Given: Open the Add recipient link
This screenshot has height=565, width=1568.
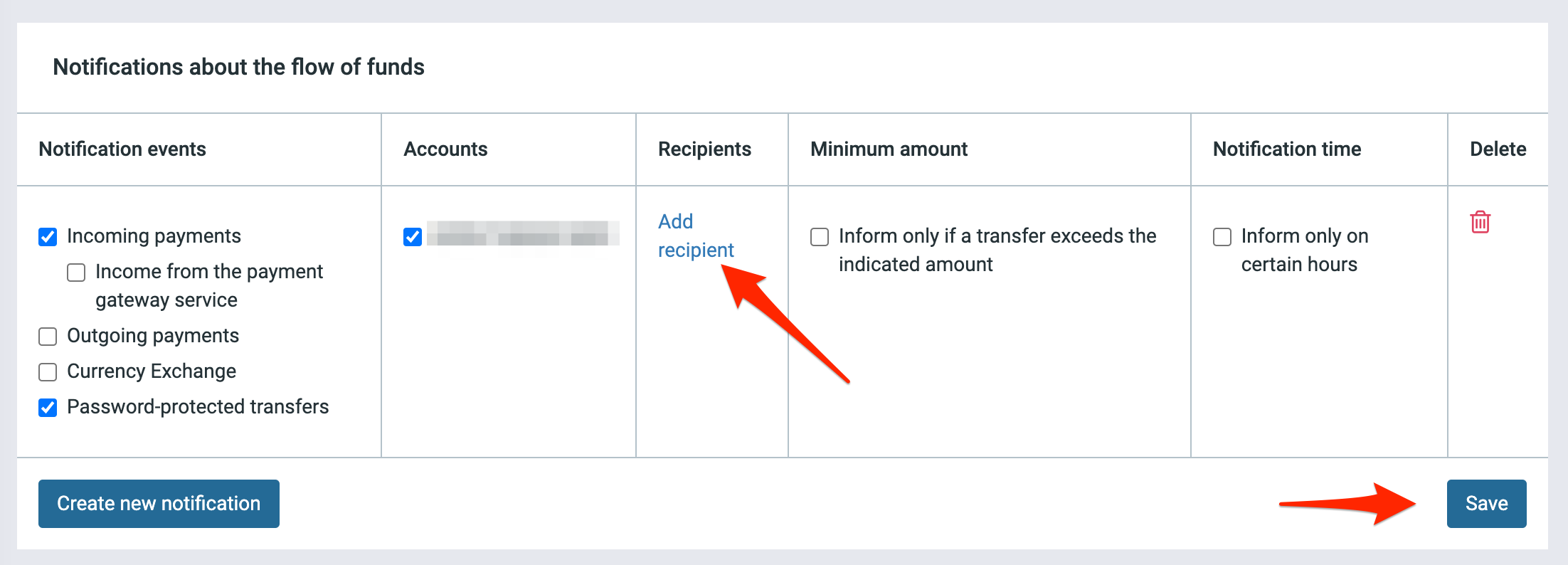Looking at the screenshot, I should (694, 236).
